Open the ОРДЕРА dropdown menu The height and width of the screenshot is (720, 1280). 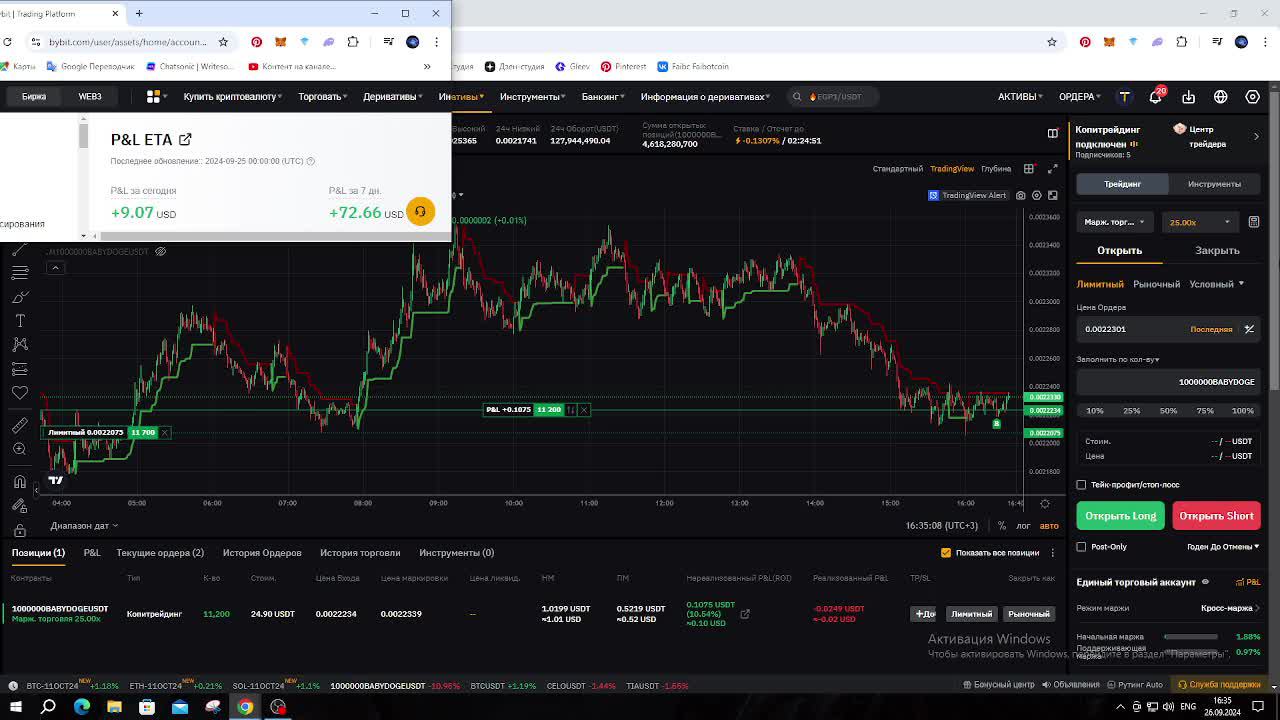tap(1080, 97)
